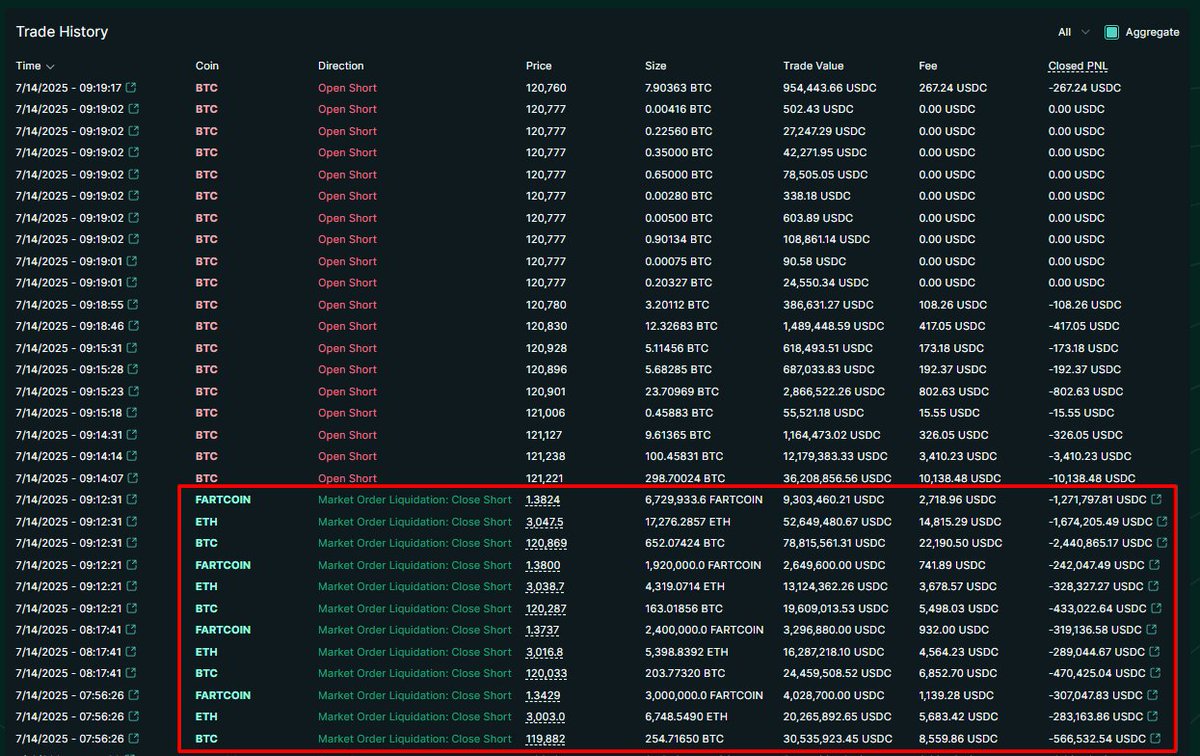The height and width of the screenshot is (756, 1200).
Task: Open explorer link icon for 09:15:18 trade
Action: [133, 413]
